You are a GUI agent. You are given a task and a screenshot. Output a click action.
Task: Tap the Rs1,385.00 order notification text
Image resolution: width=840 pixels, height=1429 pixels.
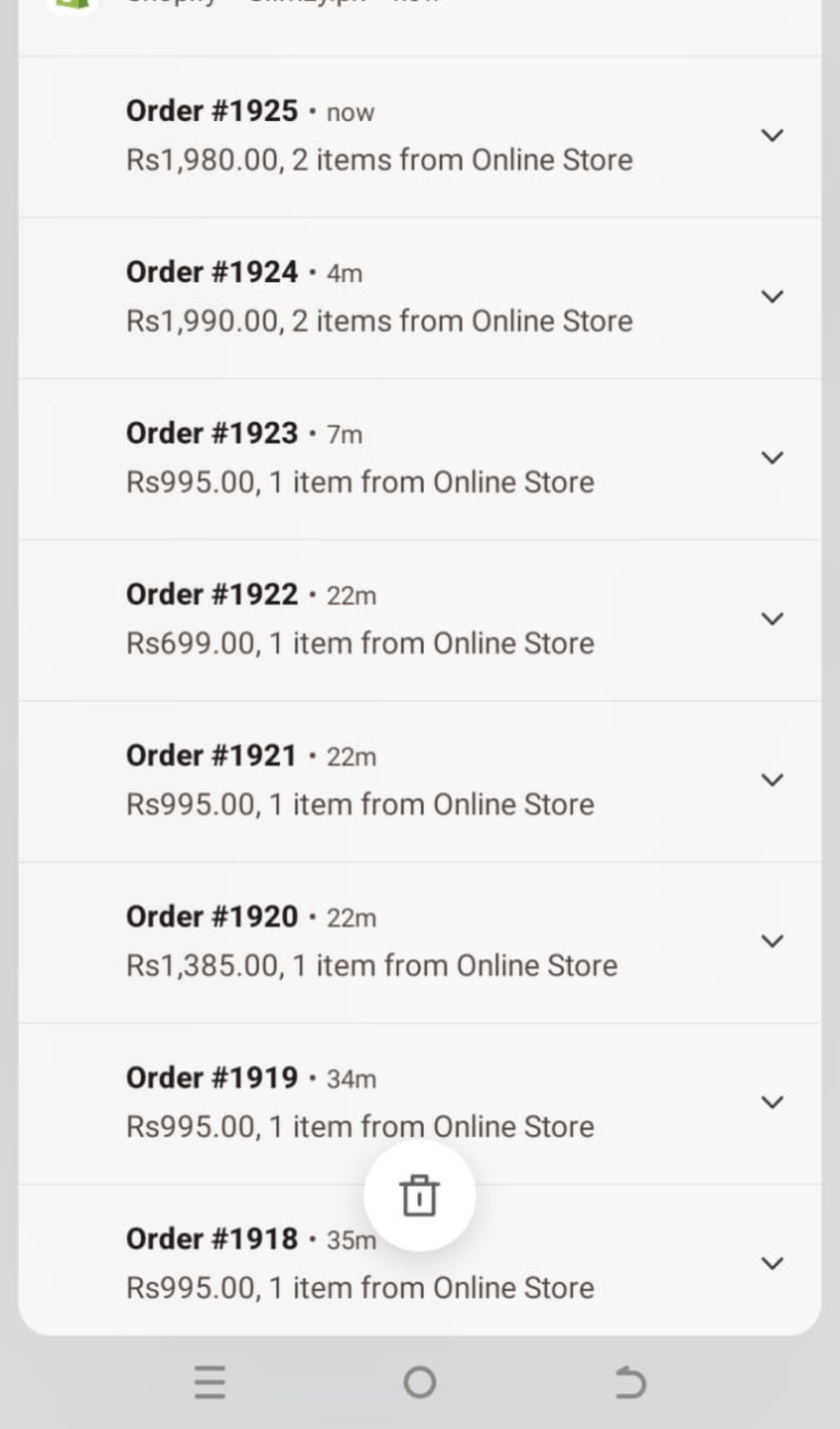(371, 965)
